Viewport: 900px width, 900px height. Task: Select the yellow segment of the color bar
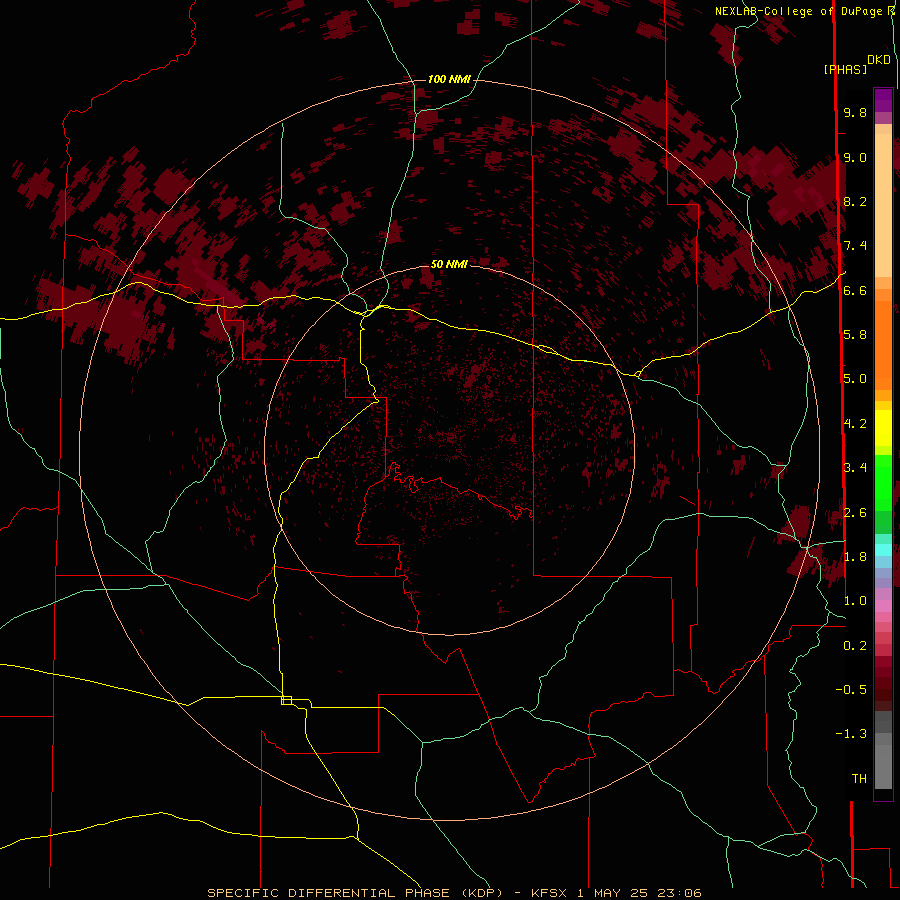tap(883, 428)
